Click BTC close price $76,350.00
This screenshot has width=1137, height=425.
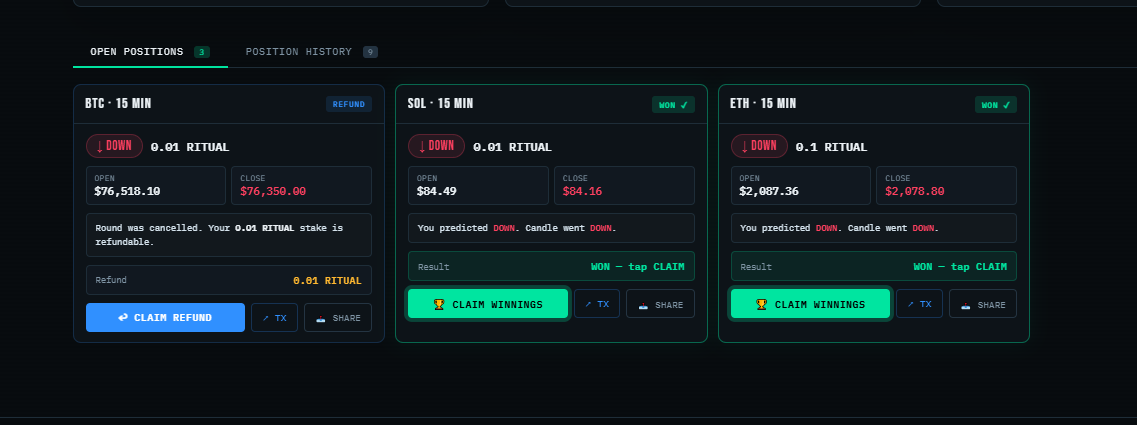[x=273, y=191]
